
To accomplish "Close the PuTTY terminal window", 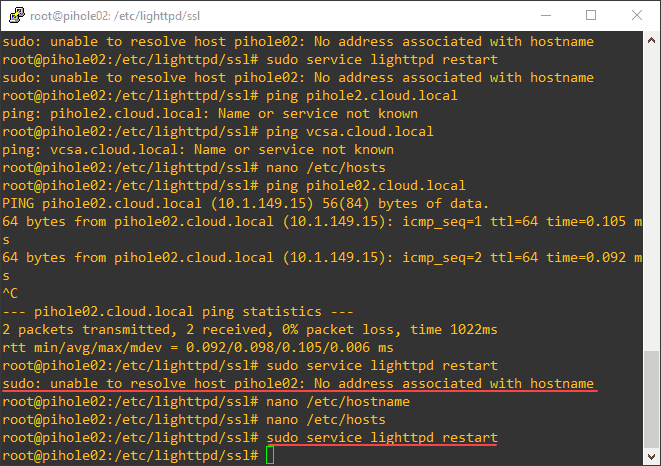I will click(637, 16).
